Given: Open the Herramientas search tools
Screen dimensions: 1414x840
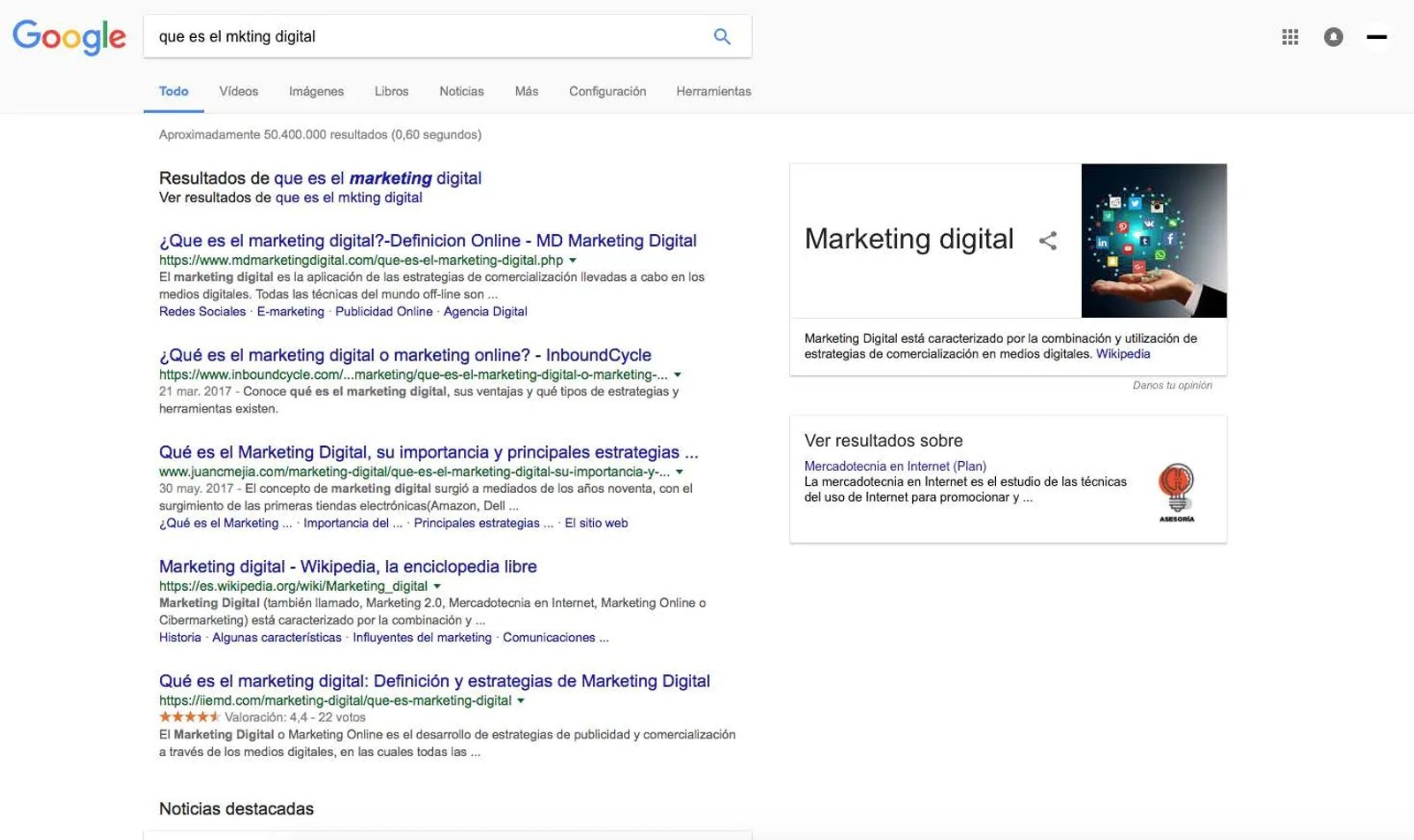Looking at the screenshot, I should click(713, 91).
